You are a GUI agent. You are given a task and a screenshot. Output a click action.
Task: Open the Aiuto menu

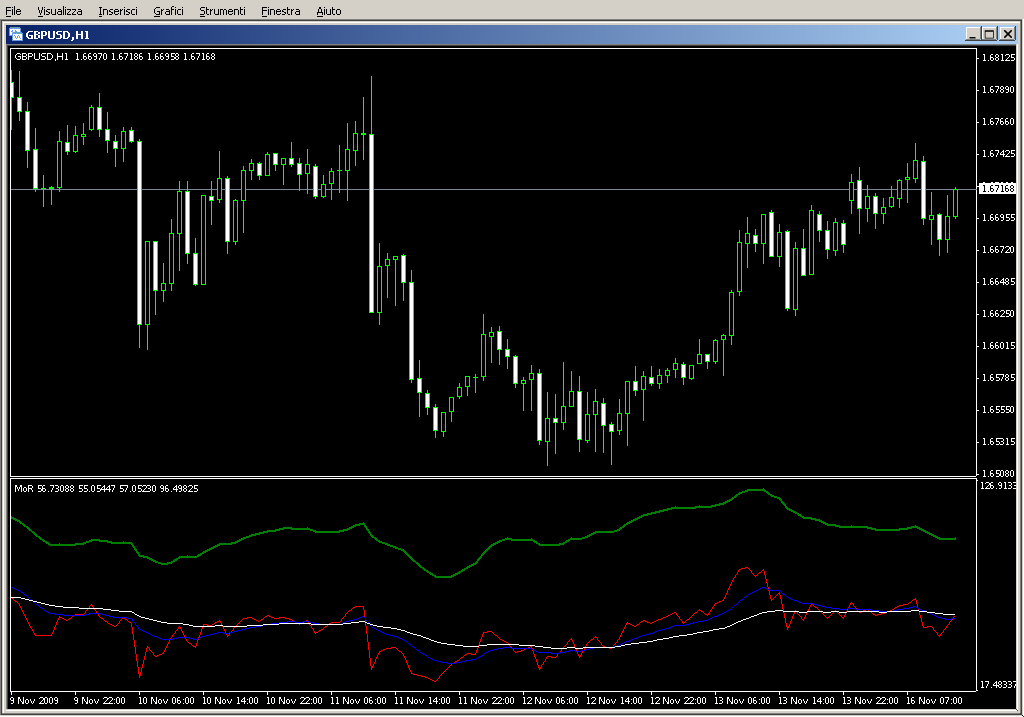point(329,11)
